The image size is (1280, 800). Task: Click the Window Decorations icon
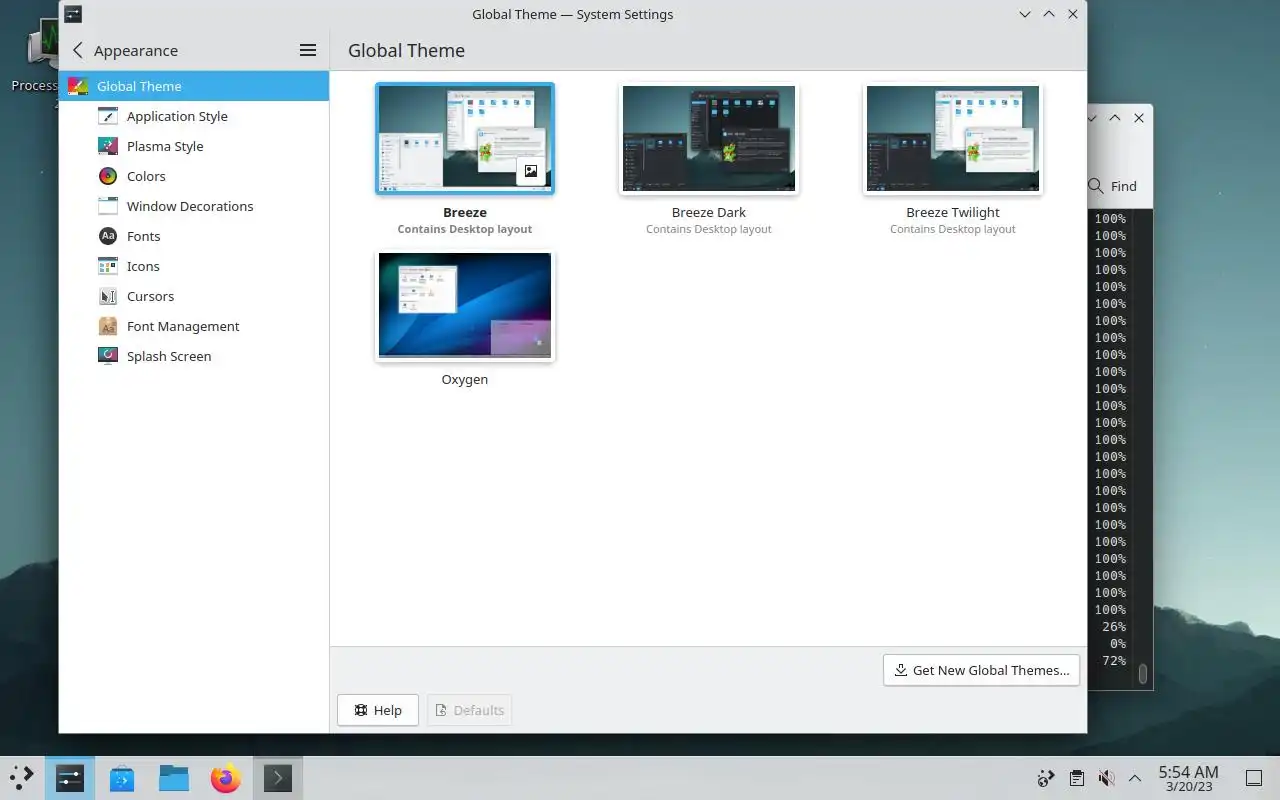pos(108,206)
